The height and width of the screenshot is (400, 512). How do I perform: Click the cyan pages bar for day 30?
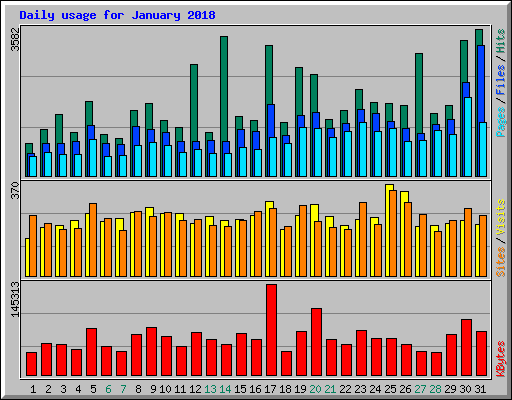point(468,137)
